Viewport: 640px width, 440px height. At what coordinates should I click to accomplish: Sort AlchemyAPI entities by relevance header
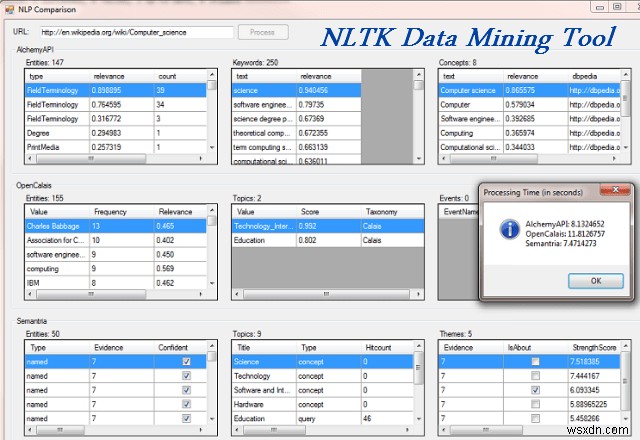122,76
